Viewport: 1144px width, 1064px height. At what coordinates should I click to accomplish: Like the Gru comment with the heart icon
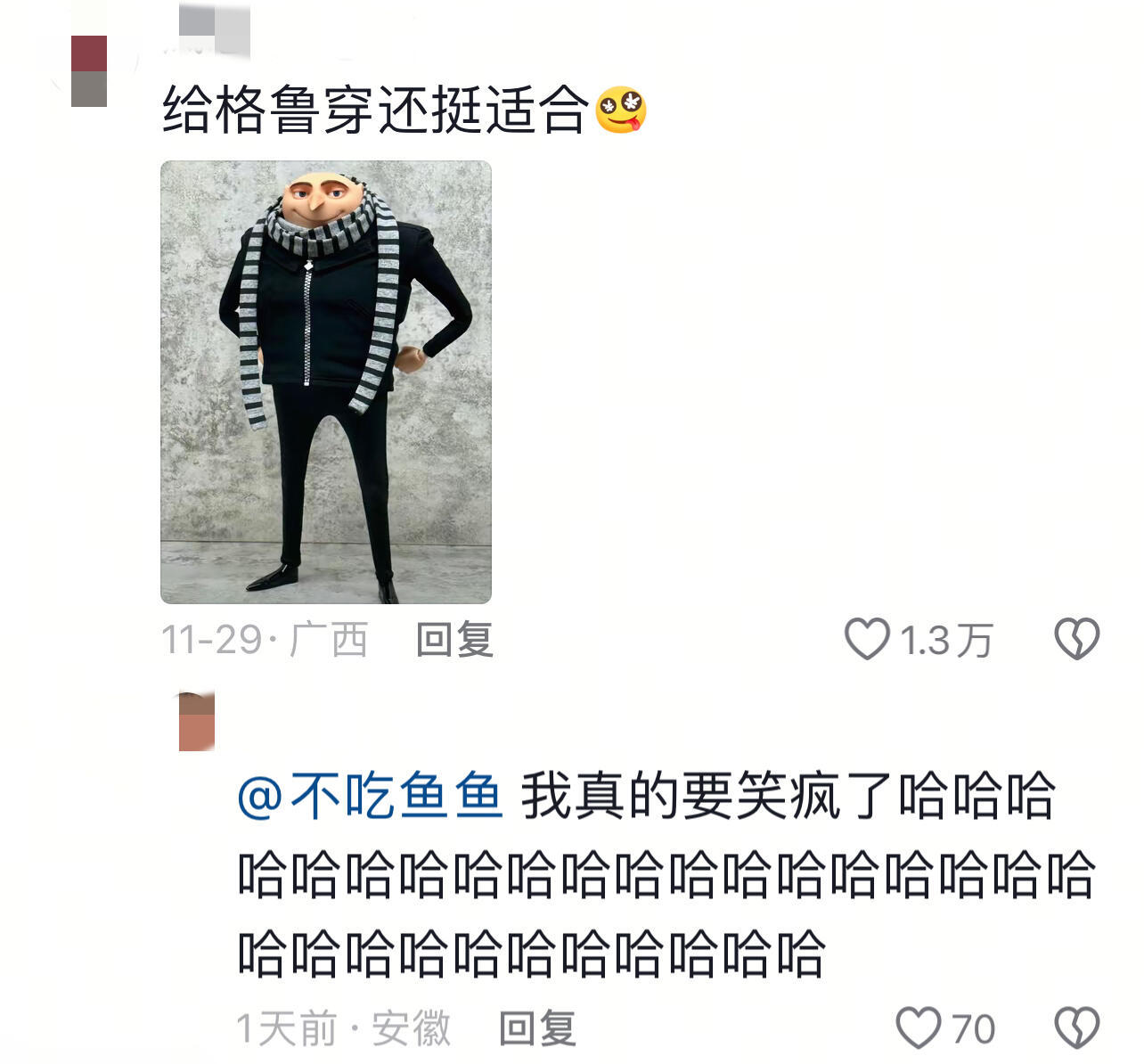867,639
